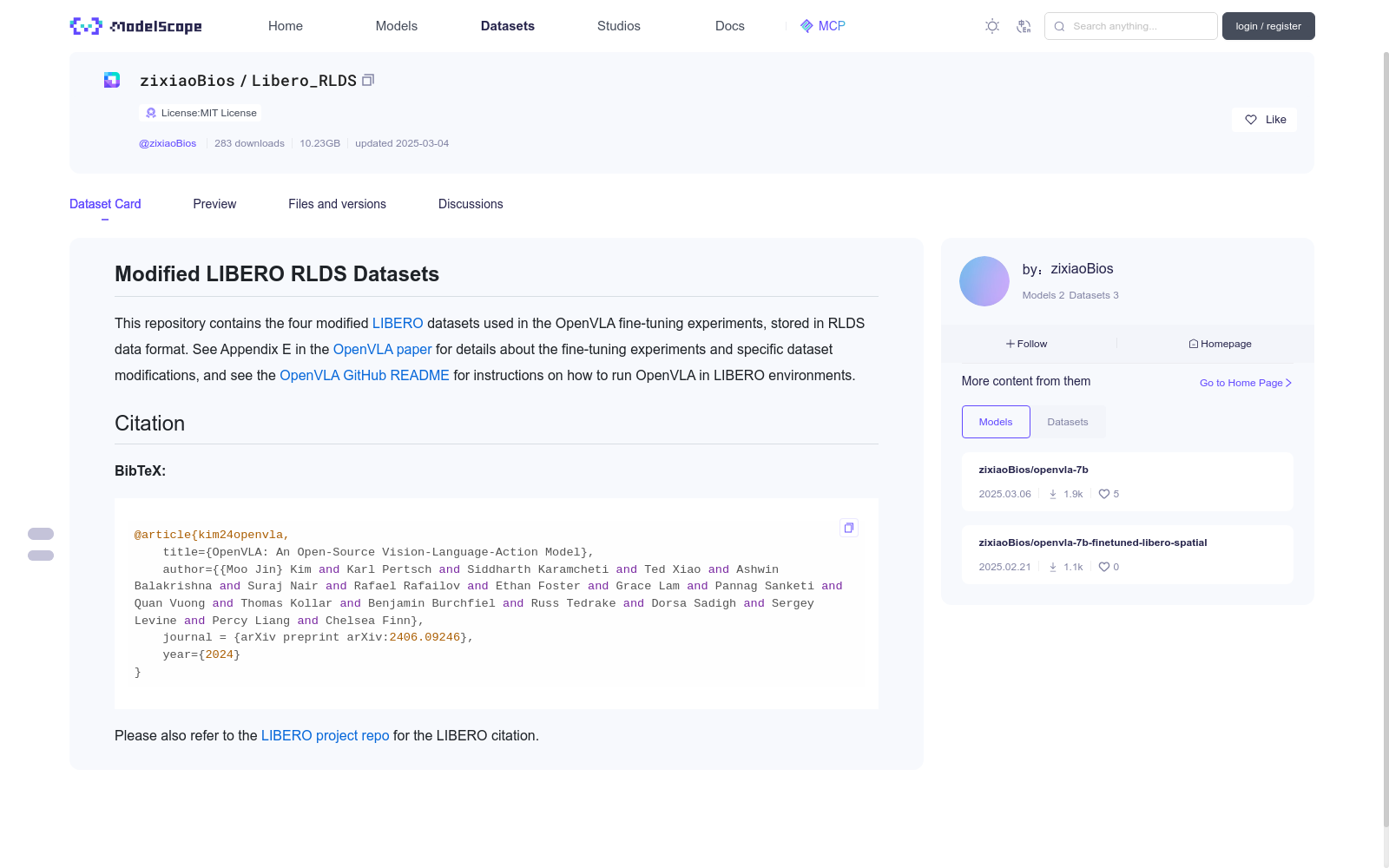This screenshot has height=868, width=1389.
Task: Click the "Datasets 3" count under author
Action: point(1094,295)
